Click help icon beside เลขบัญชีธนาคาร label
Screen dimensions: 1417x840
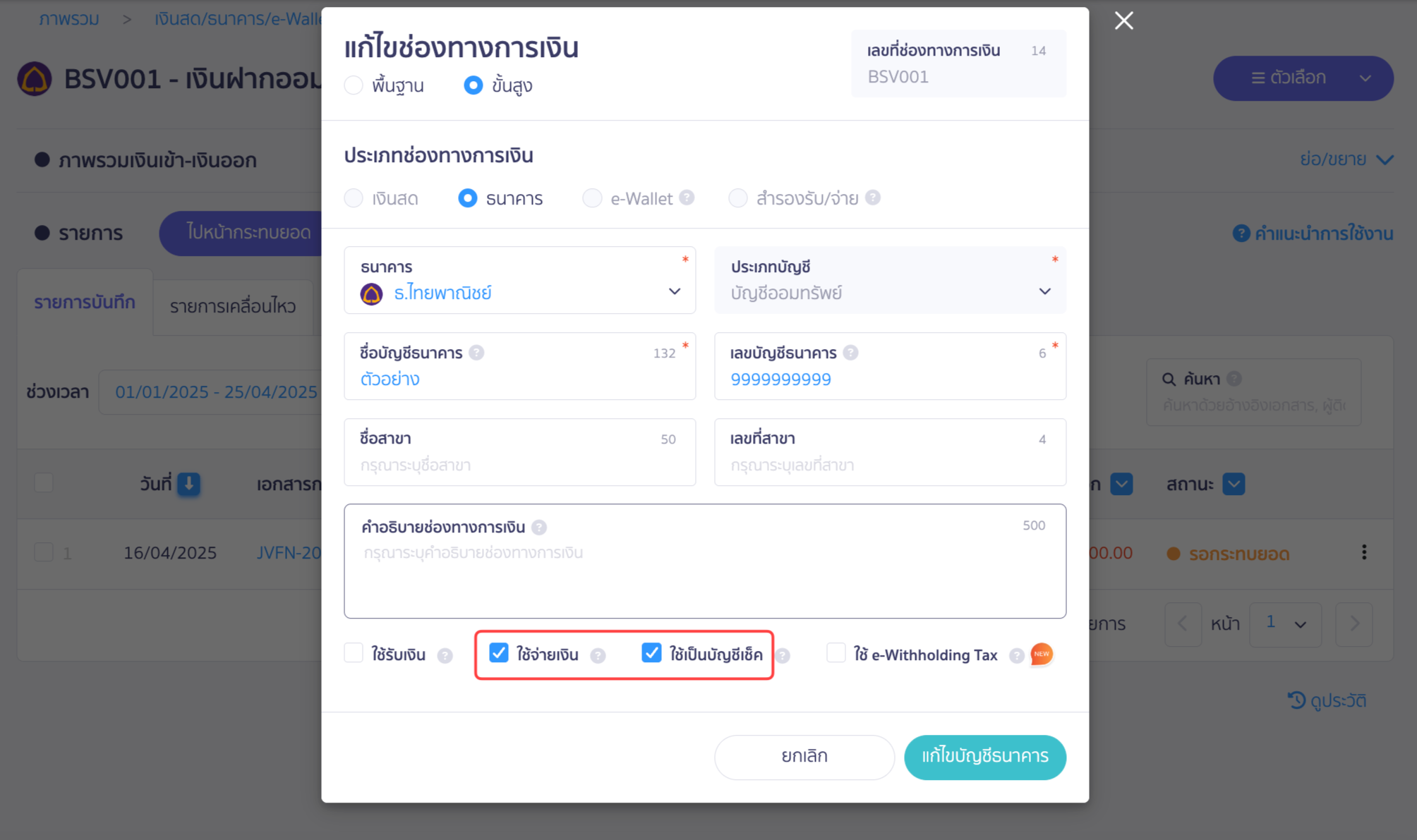tap(850, 353)
